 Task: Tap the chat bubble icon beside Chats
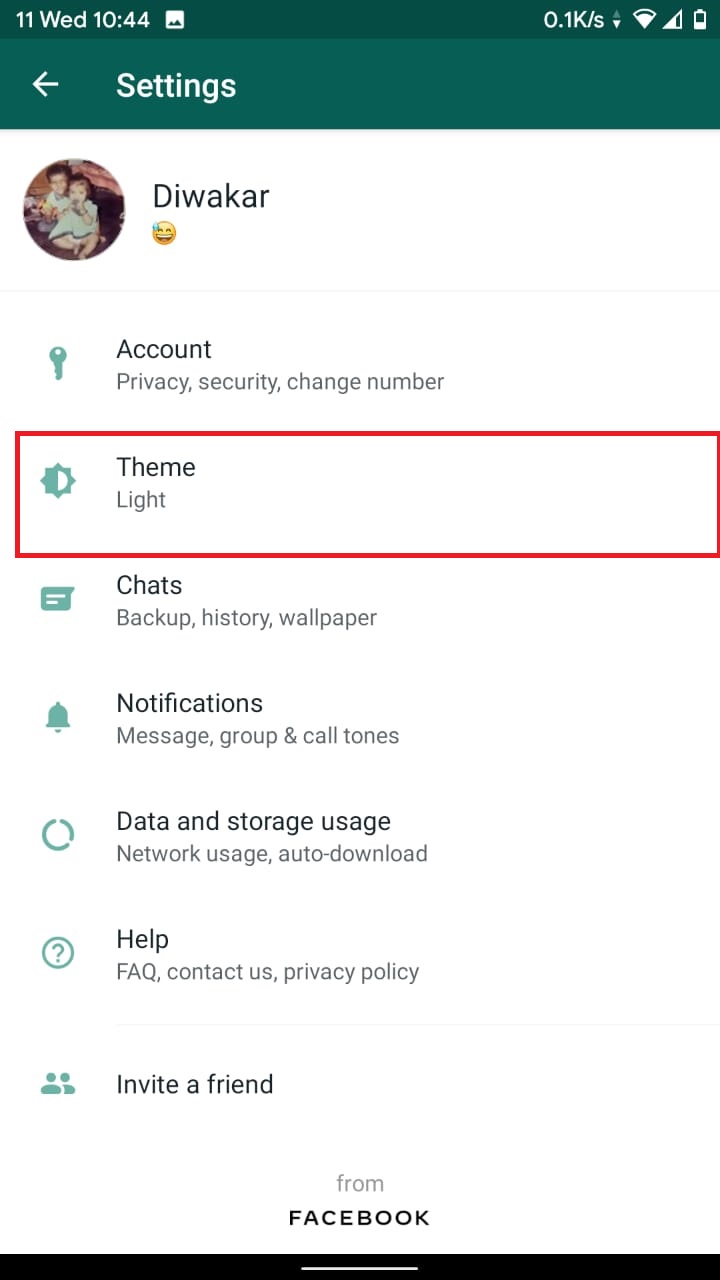(x=58, y=599)
